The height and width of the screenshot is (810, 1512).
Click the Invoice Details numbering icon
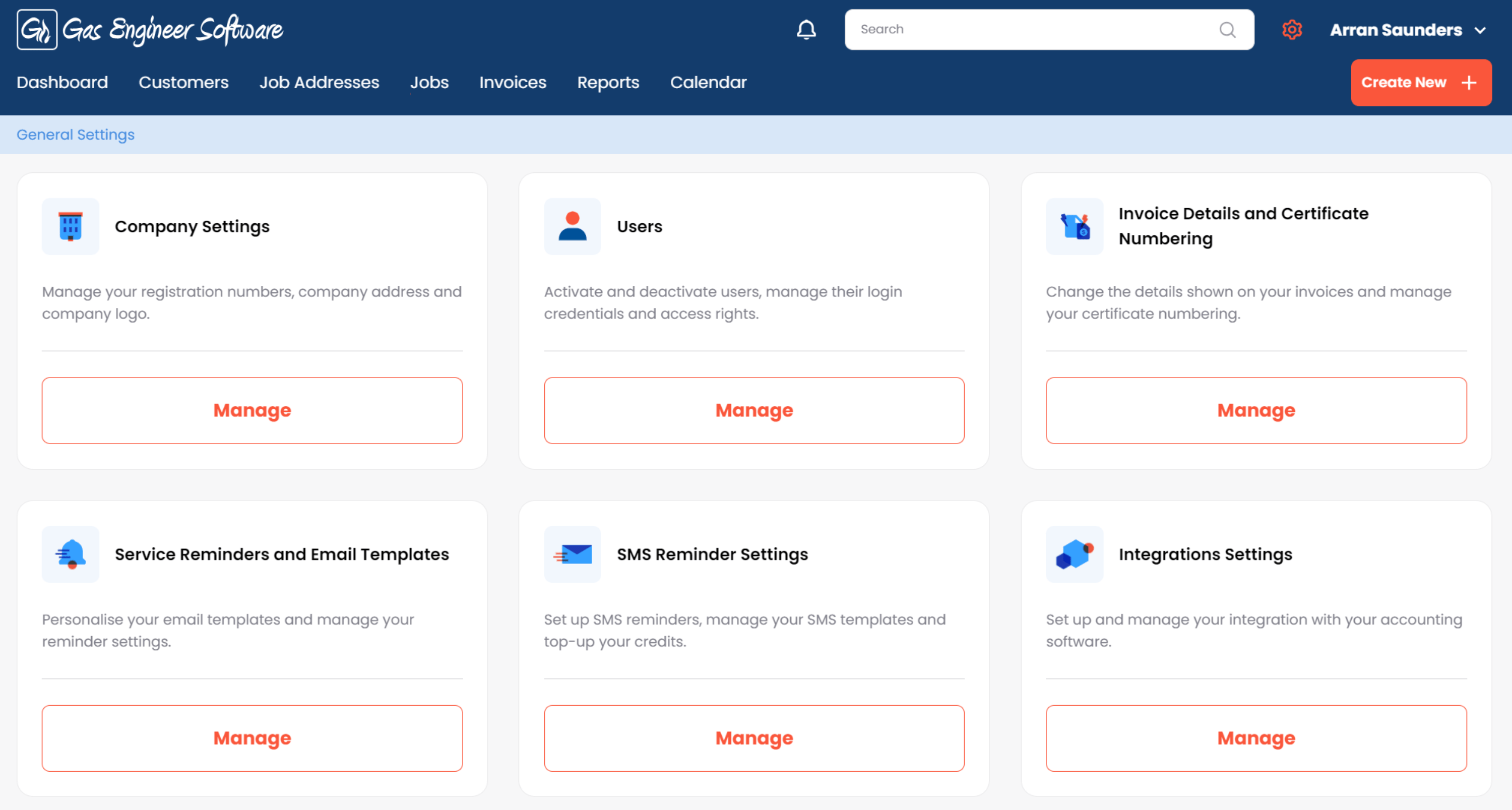pyautogui.click(x=1074, y=226)
